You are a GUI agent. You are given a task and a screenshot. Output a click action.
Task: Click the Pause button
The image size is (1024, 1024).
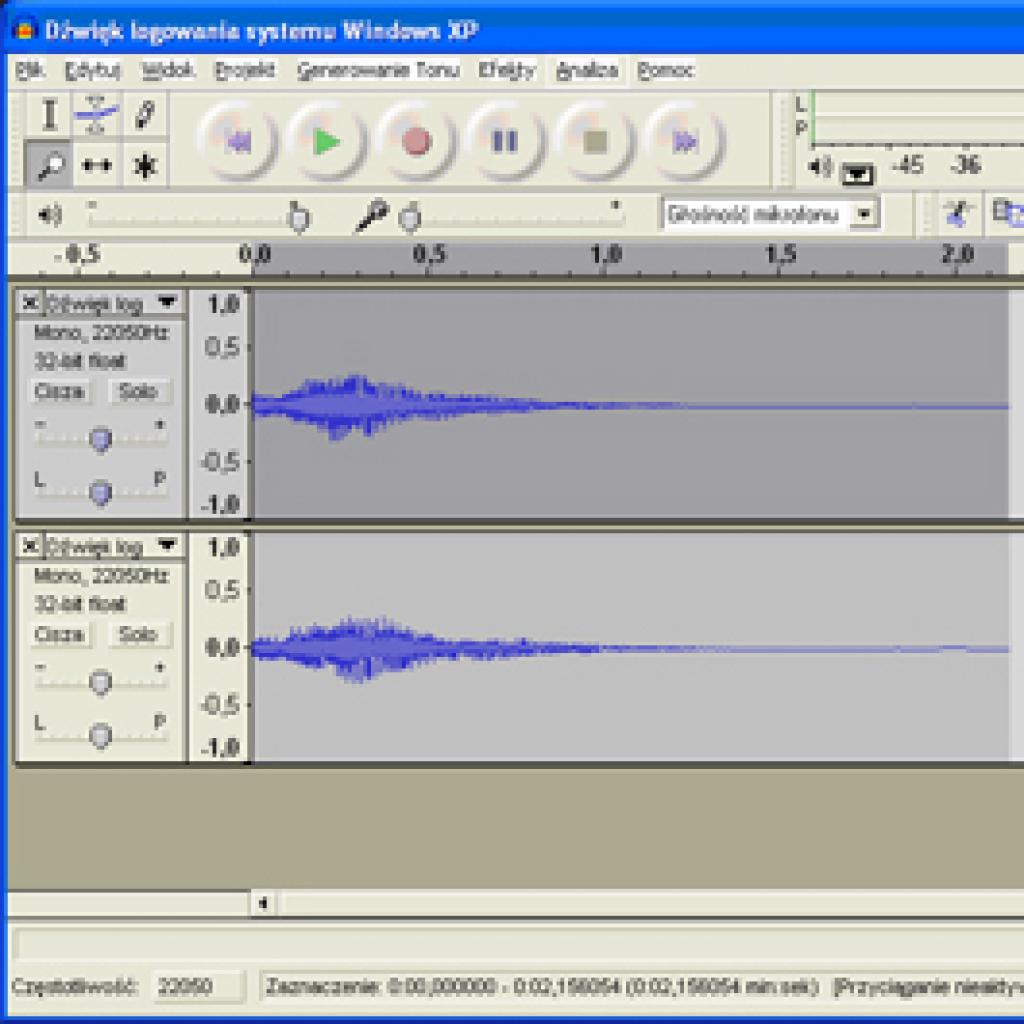click(505, 141)
